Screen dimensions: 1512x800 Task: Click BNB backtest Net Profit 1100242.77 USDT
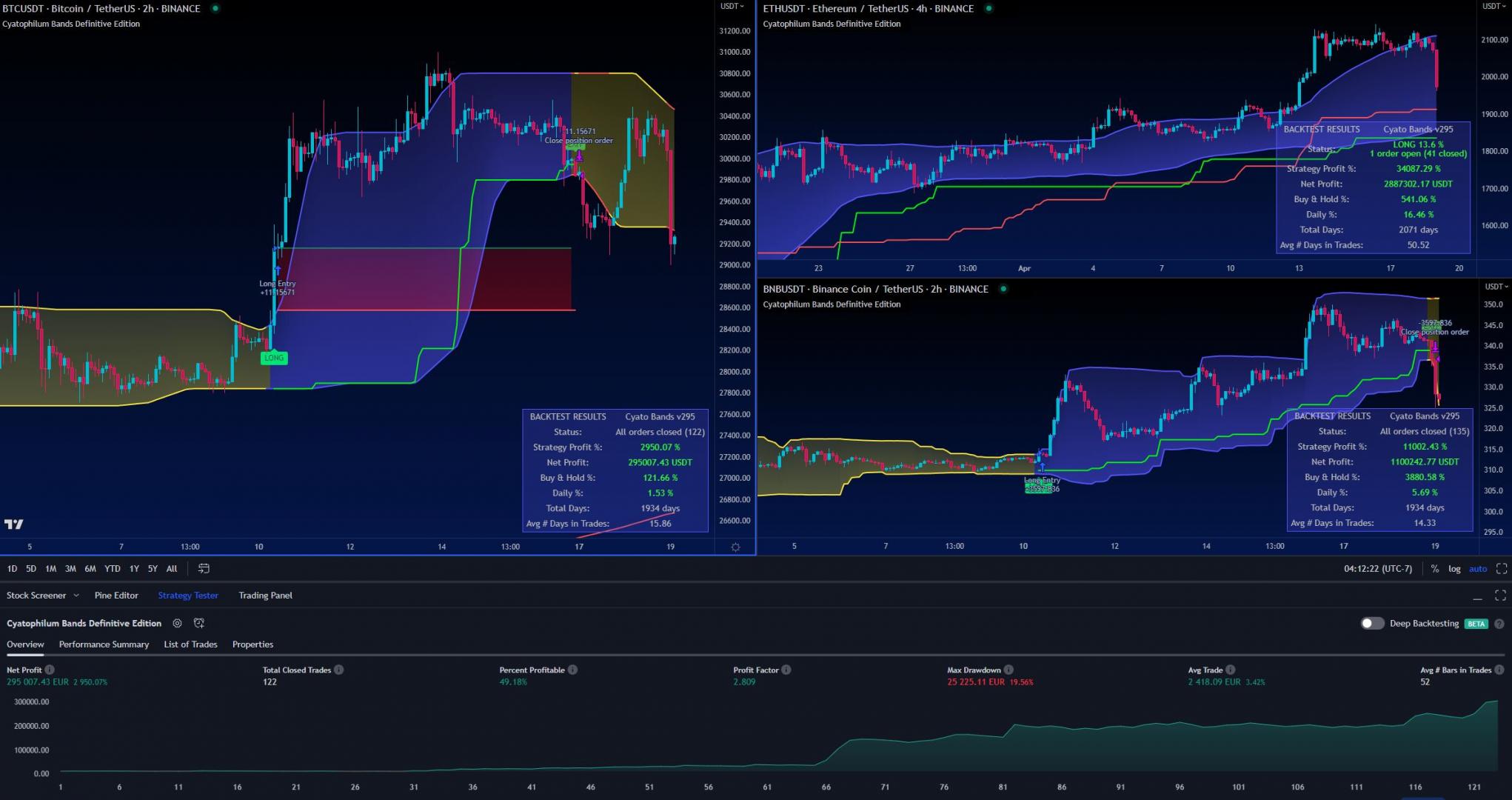click(1425, 461)
